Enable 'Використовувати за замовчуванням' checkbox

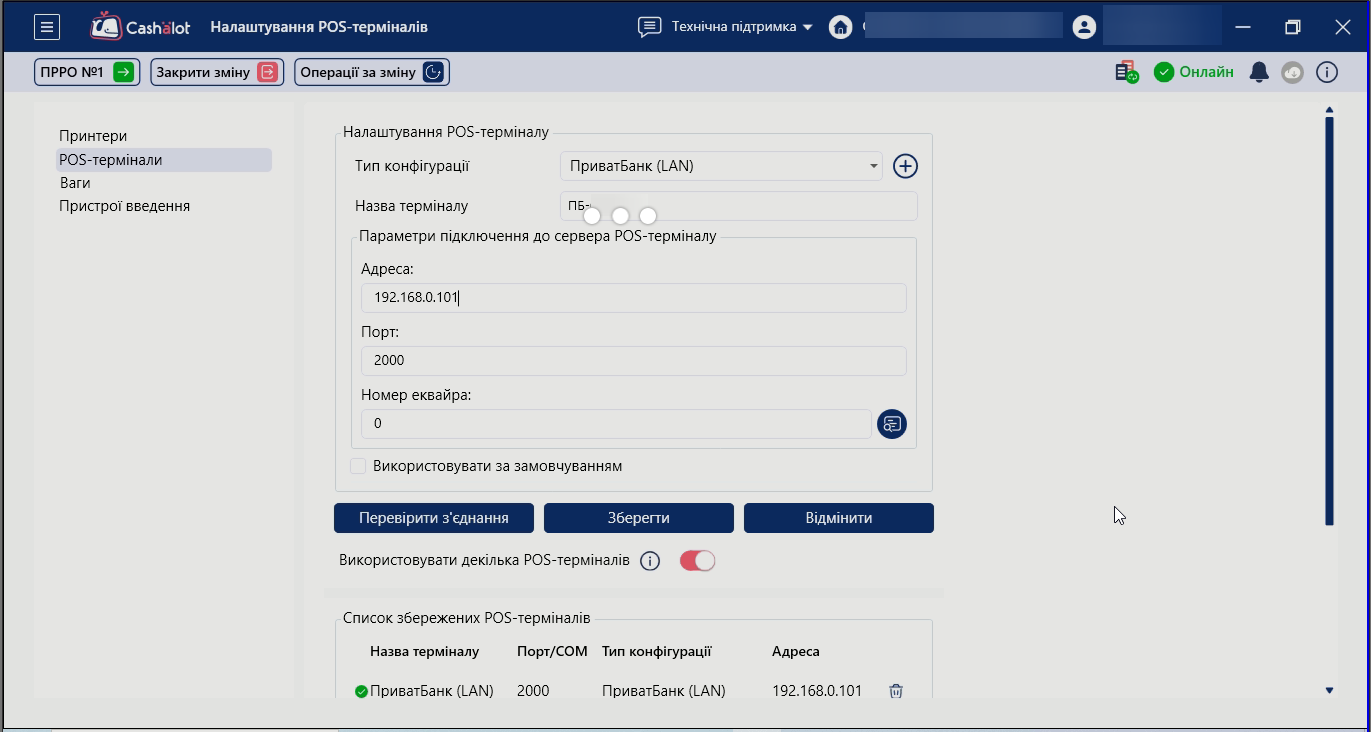pos(358,466)
